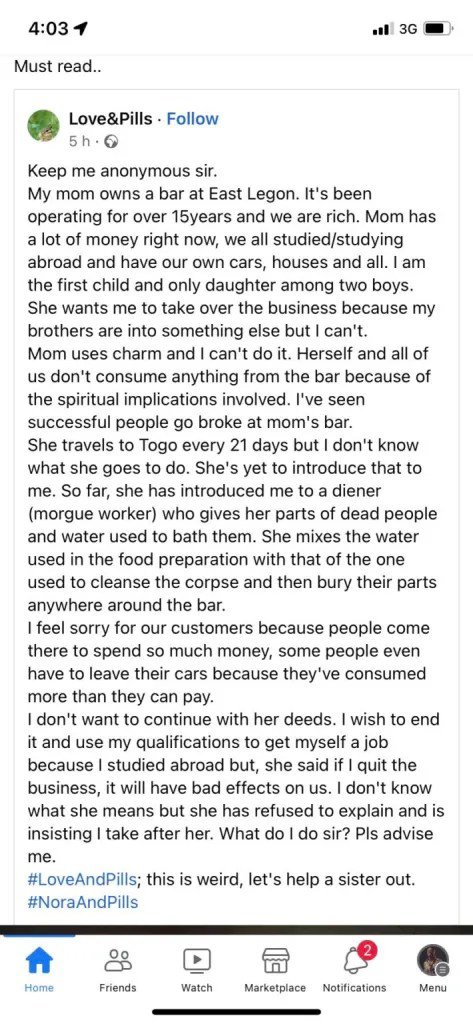Open the #LoveAndPills hashtag
Screen dimensions: 473x1024
[x=82, y=879]
